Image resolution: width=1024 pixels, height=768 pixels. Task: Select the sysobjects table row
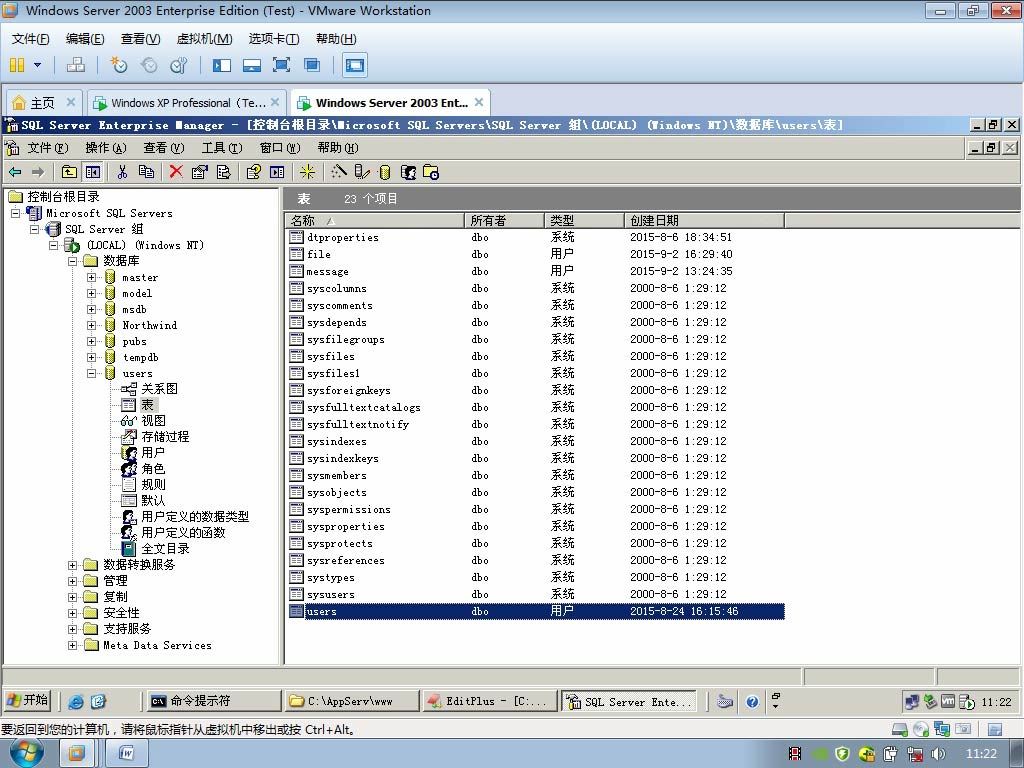(x=536, y=492)
